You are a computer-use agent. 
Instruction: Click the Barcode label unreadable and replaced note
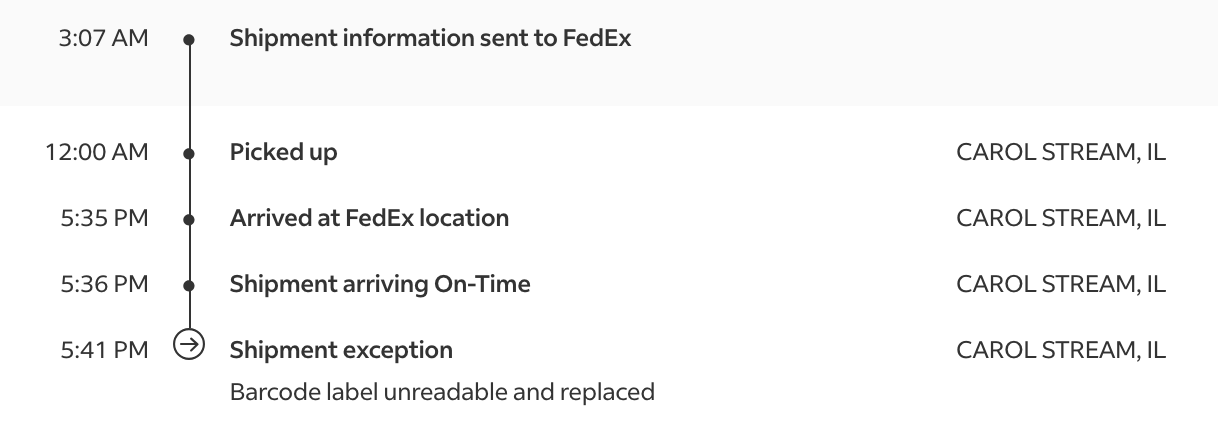coord(442,391)
